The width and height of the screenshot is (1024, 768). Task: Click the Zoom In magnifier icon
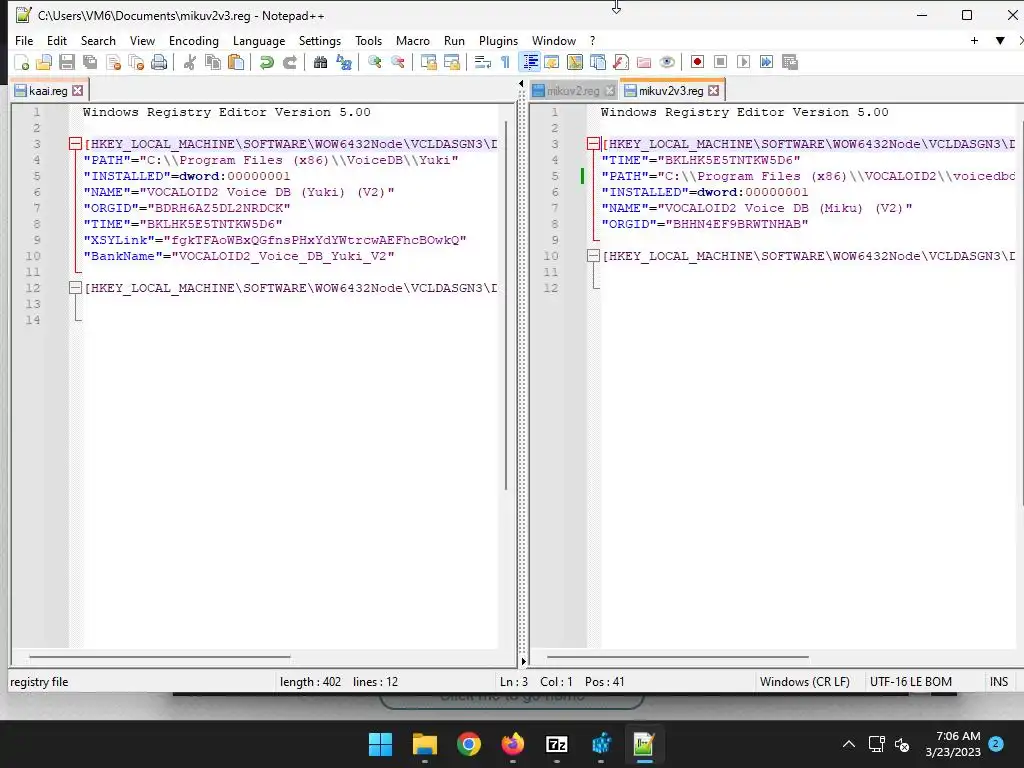point(374,62)
